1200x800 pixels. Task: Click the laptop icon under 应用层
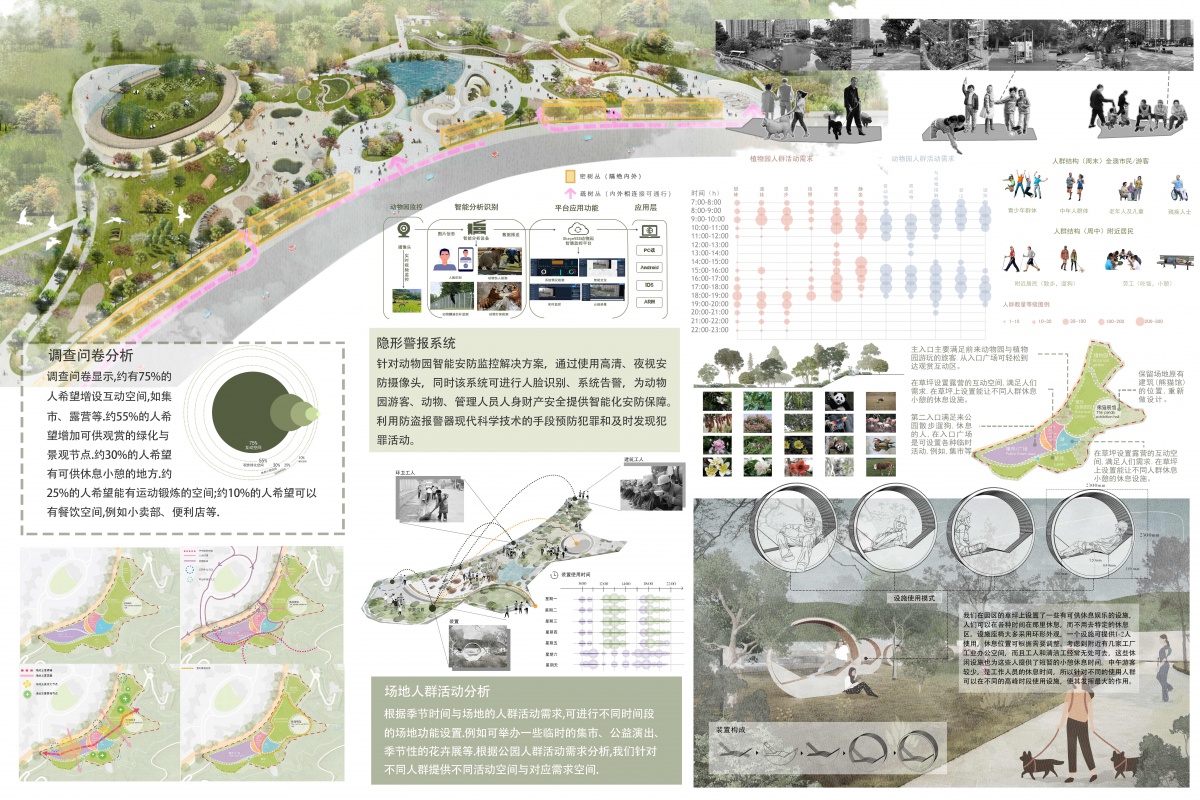649,231
